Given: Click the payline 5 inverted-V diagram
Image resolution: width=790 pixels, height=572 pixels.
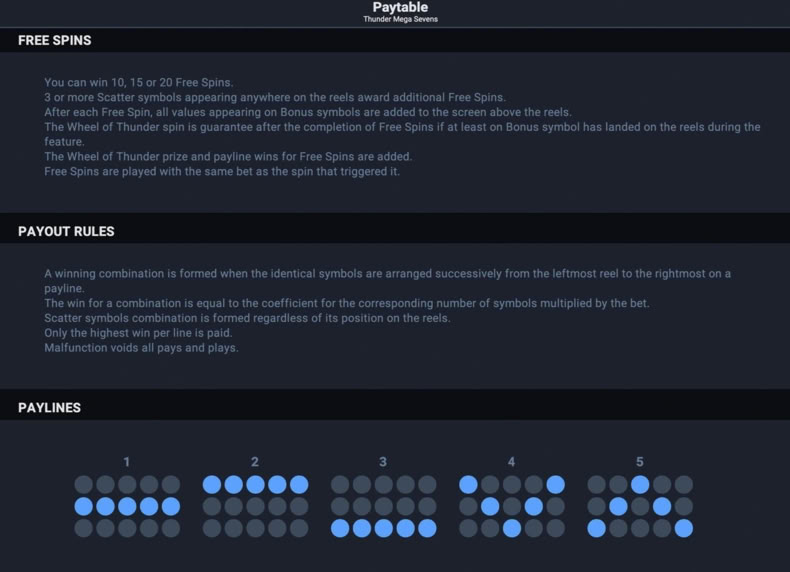Looking at the screenshot, I should click(x=640, y=506).
